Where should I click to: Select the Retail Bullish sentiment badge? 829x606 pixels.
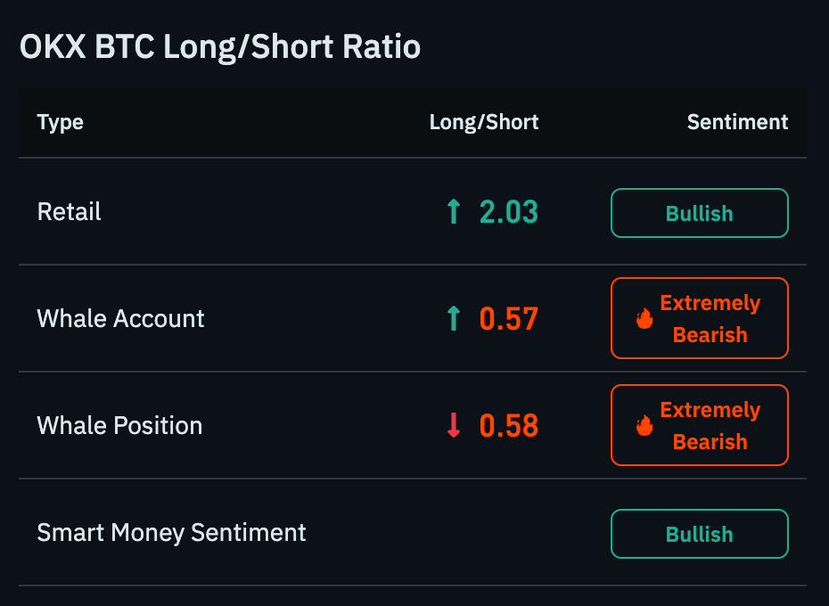click(x=699, y=213)
